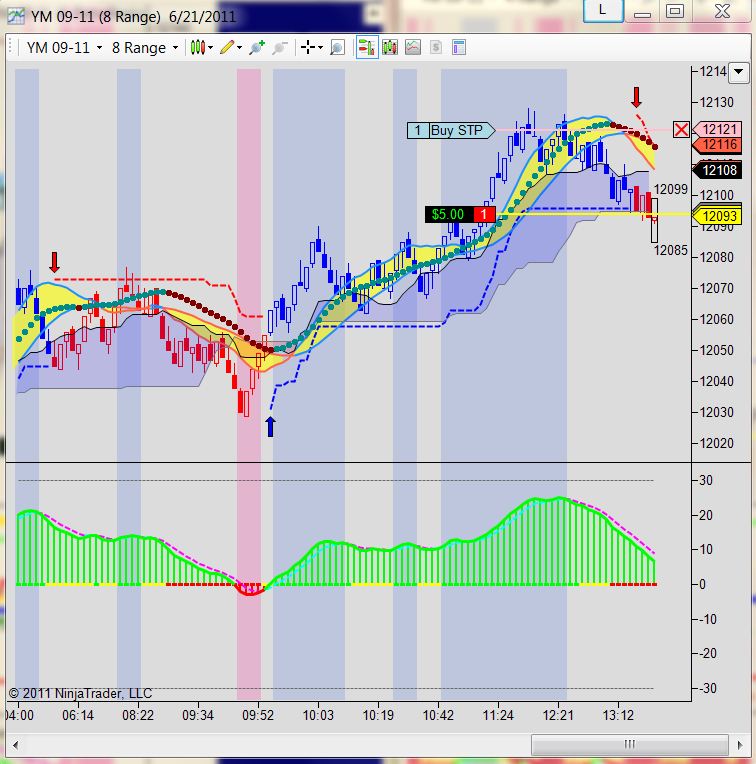Open the chart style candlestick tool

tap(197, 47)
